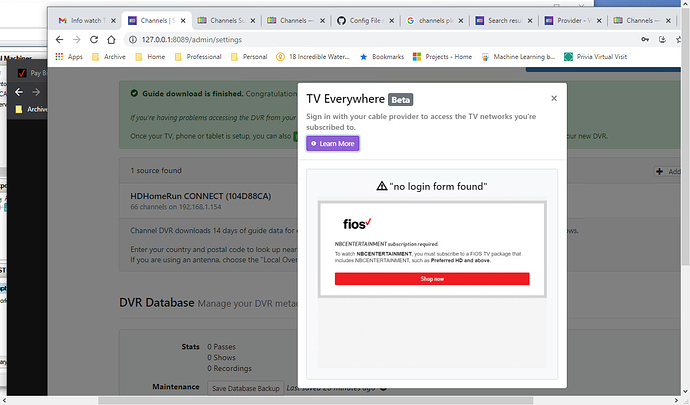The image size is (690, 405).
Task: Open the Personal bookmark folder
Action: tap(249, 57)
